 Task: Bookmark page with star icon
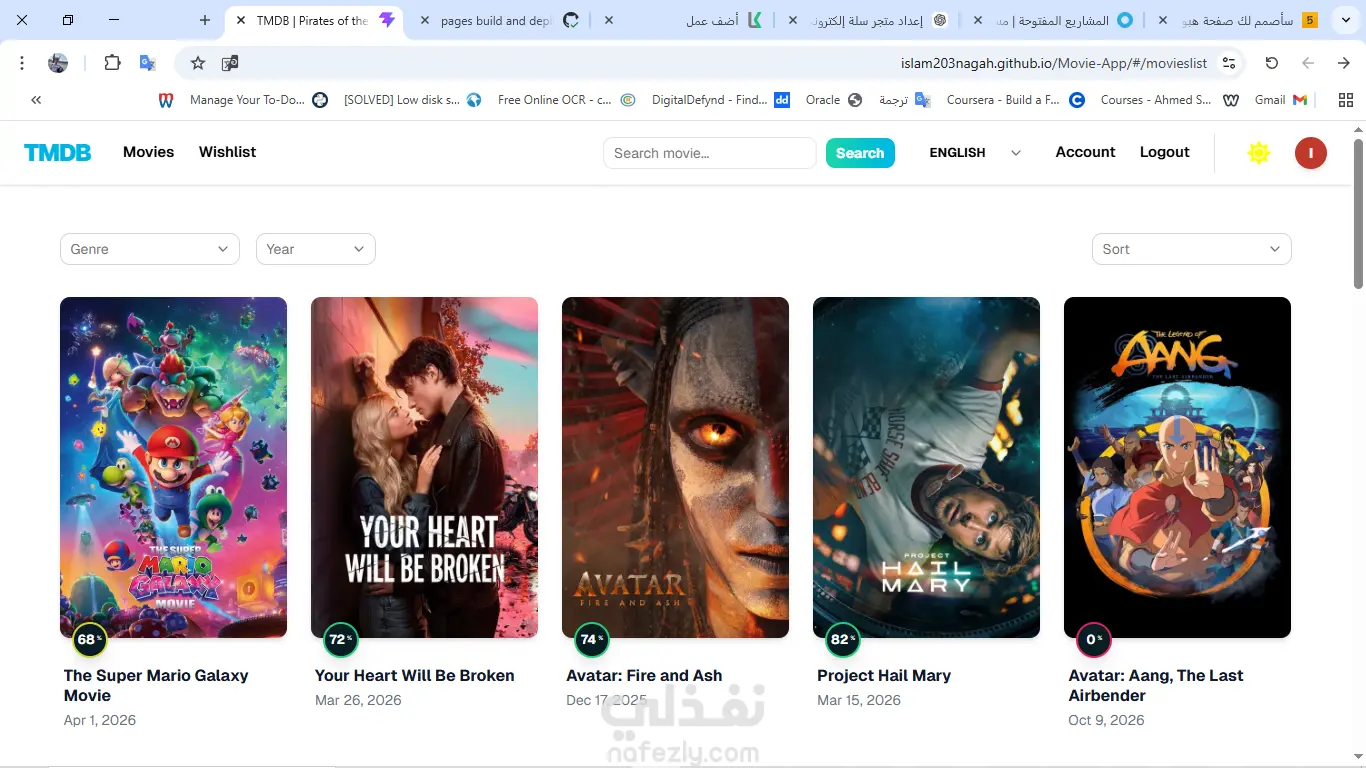pos(198,63)
